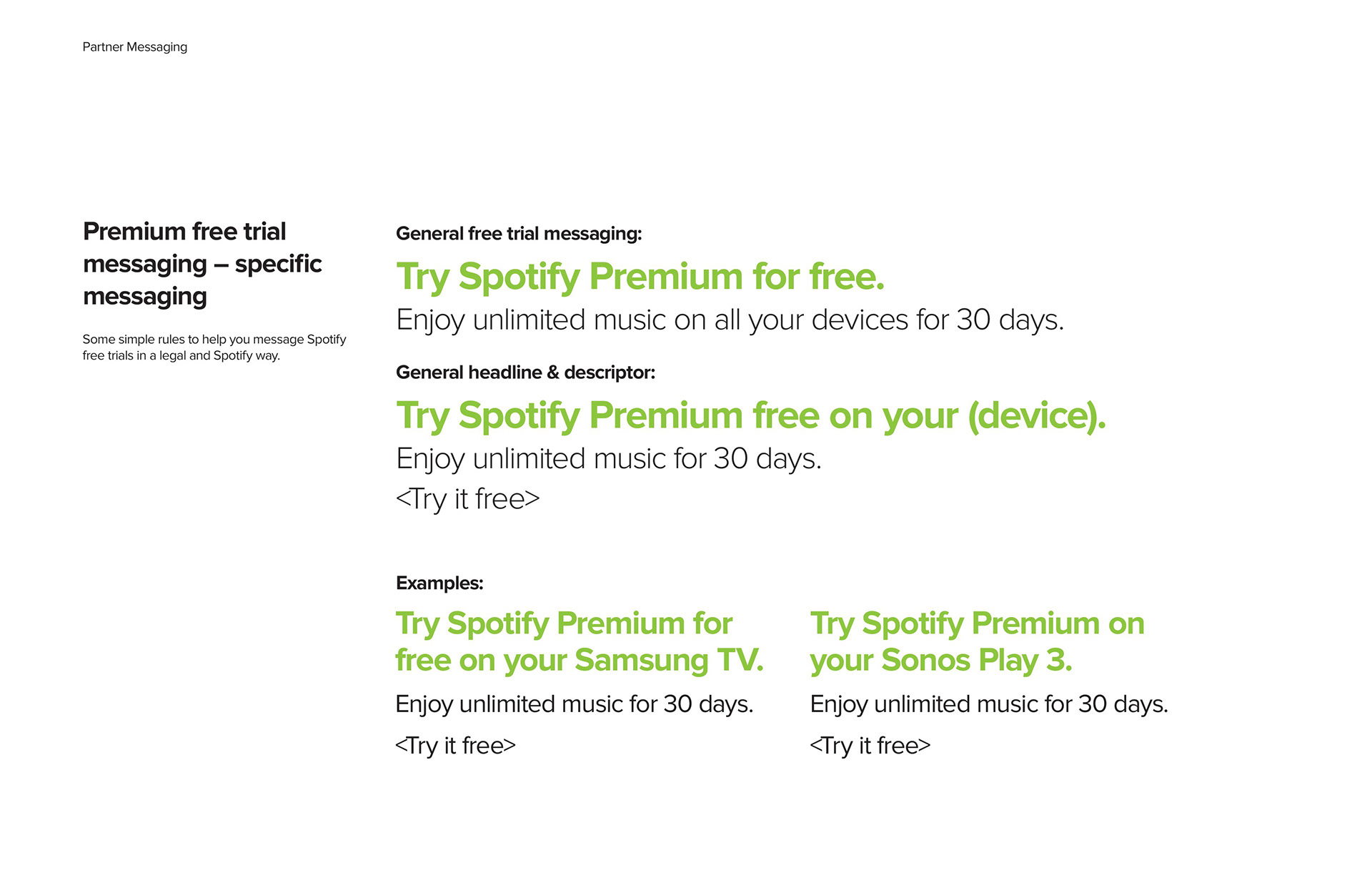Click the 'General headline & descriptor:' label
The width and height of the screenshot is (1372, 888).
[525, 373]
